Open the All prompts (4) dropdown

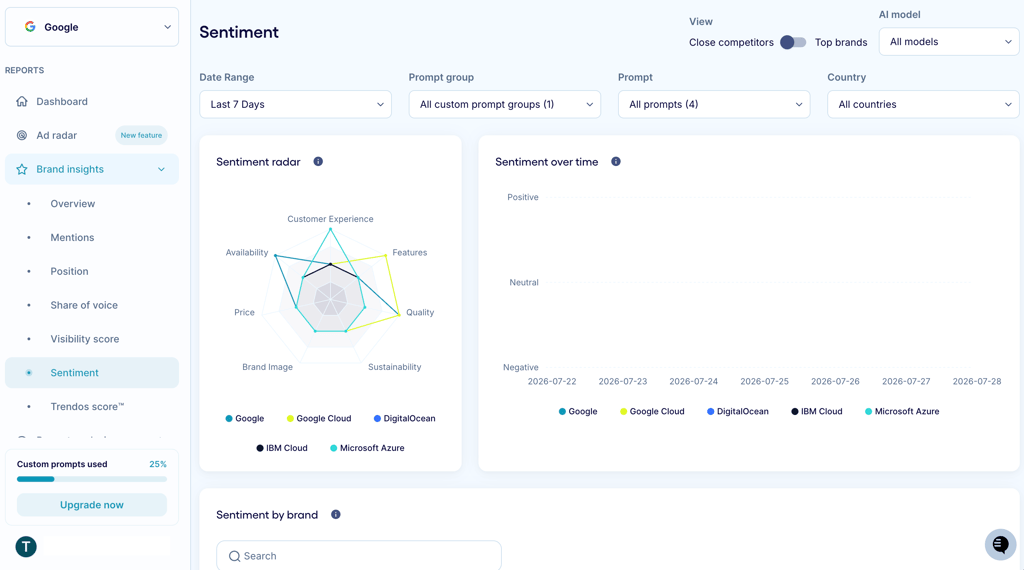(714, 104)
